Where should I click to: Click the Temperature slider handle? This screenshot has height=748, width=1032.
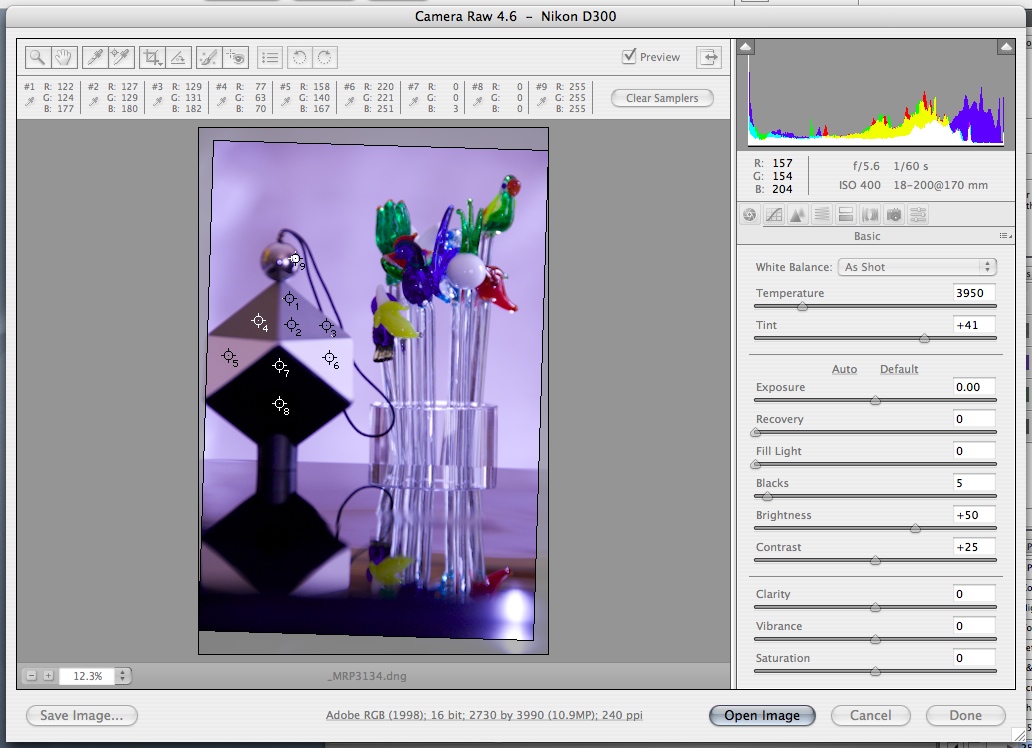[x=802, y=307]
